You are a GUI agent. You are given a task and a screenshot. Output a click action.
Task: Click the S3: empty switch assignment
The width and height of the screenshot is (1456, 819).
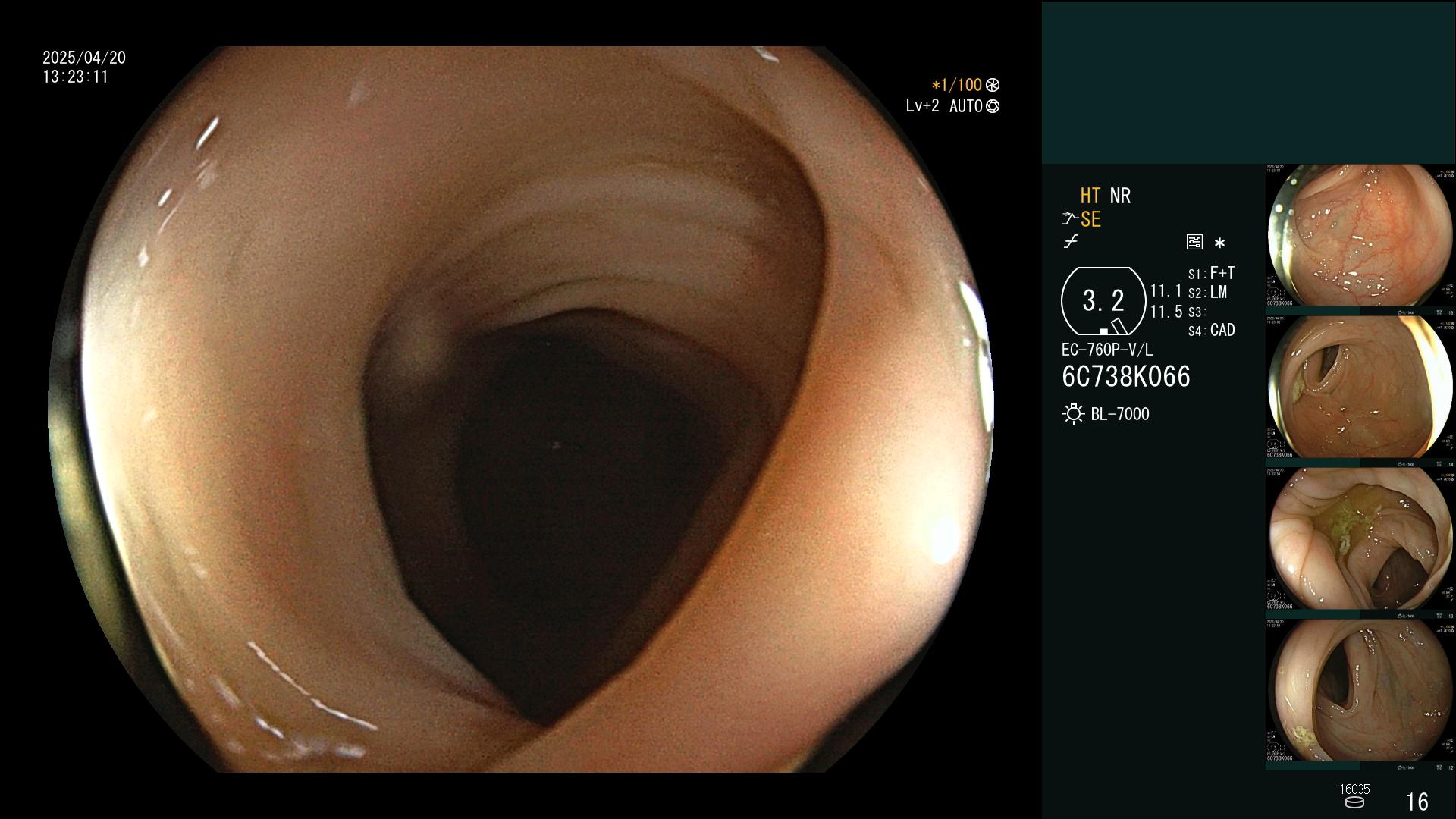tap(1197, 312)
